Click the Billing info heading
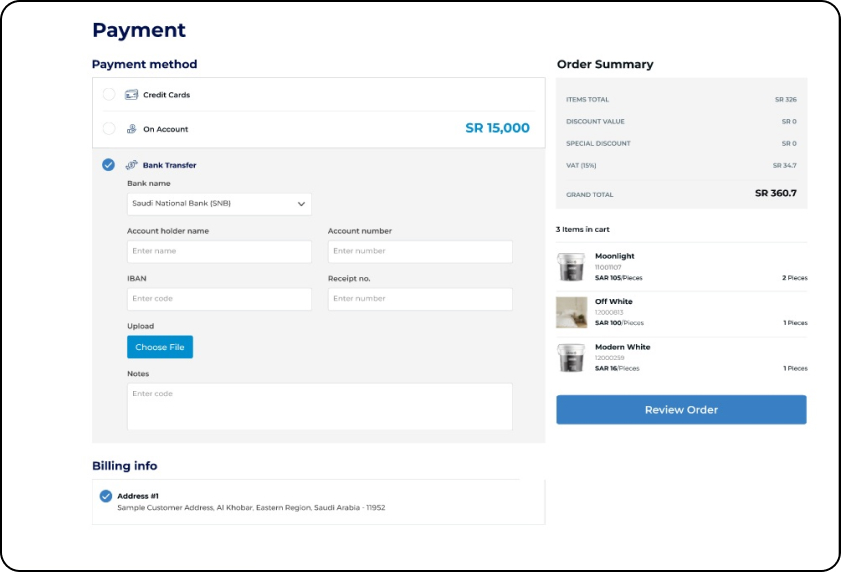This screenshot has width=841, height=572. (124, 466)
